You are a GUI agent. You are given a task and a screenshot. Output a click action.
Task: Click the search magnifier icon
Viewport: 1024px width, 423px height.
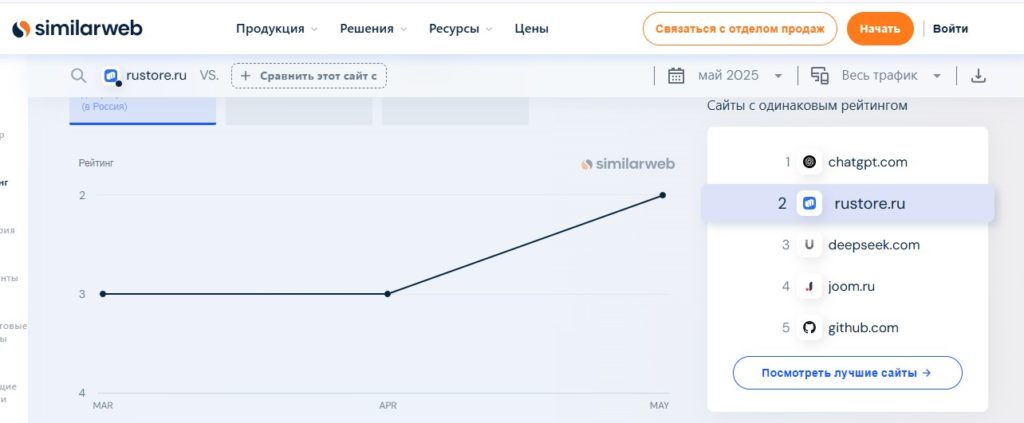78,76
